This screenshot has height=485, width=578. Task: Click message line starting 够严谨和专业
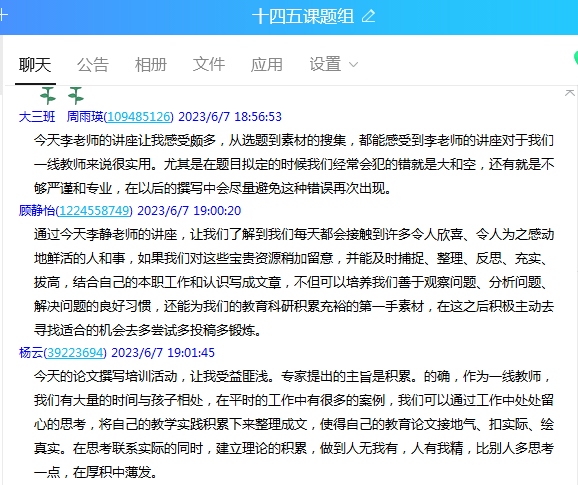(213, 188)
